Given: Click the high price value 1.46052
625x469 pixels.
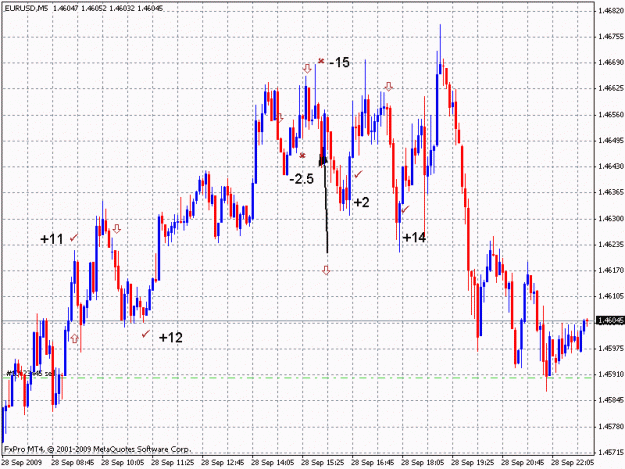Looking at the screenshot, I should point(94,8).
